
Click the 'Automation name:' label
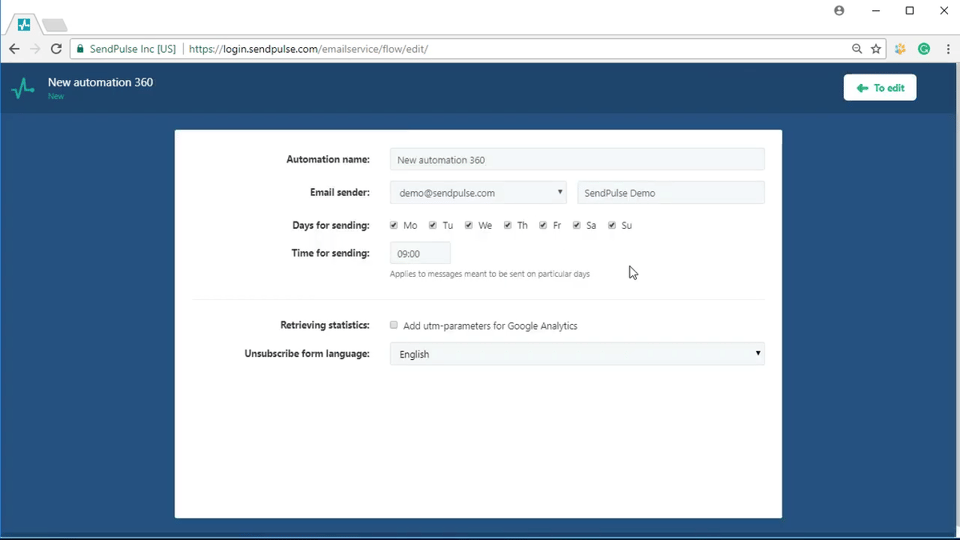point(328,159)
